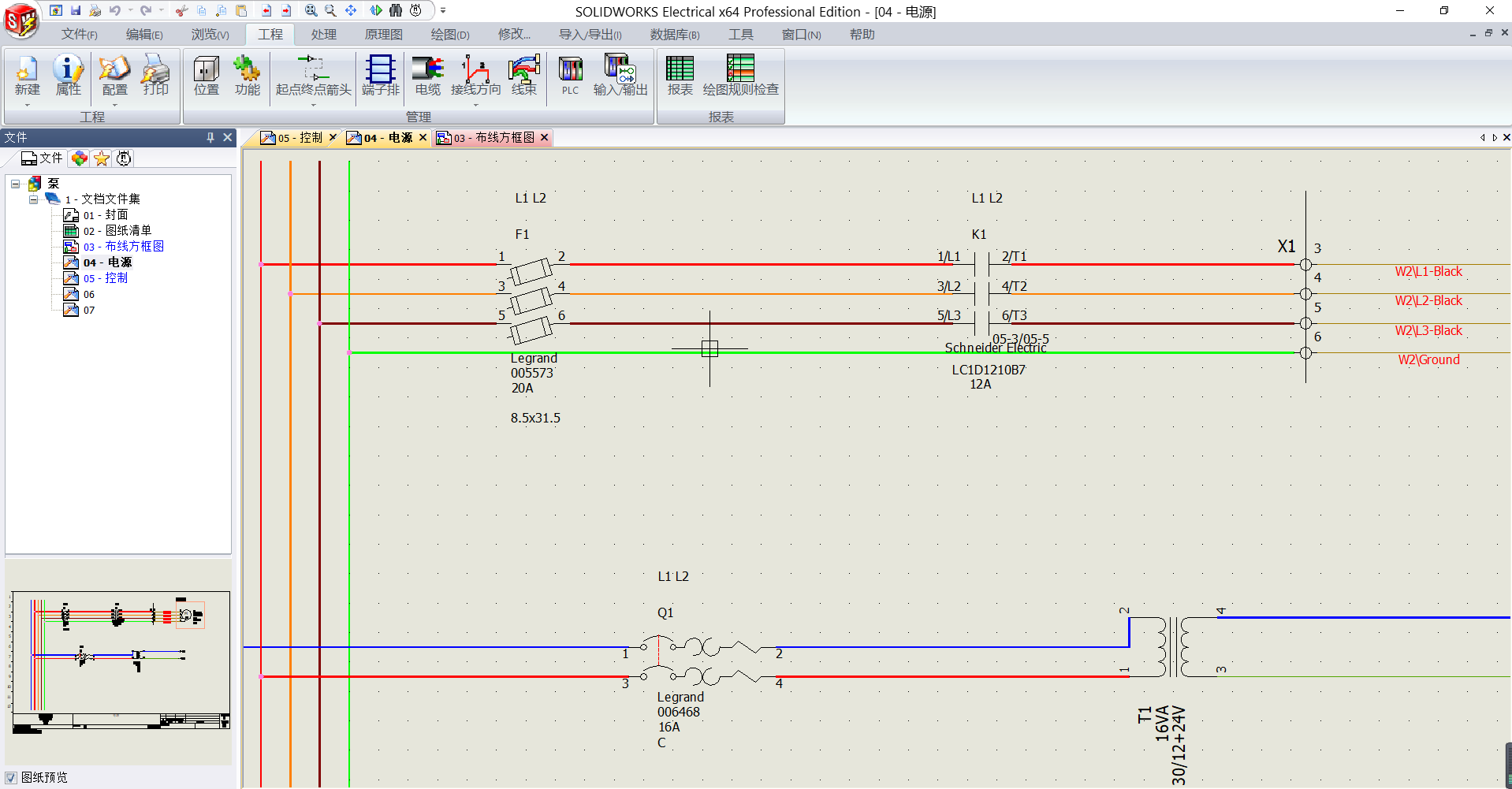Expand the 起点终点箭头 dropdown arrow
The height and width of the screenshot is (789, 1512).
pos(313,105)
